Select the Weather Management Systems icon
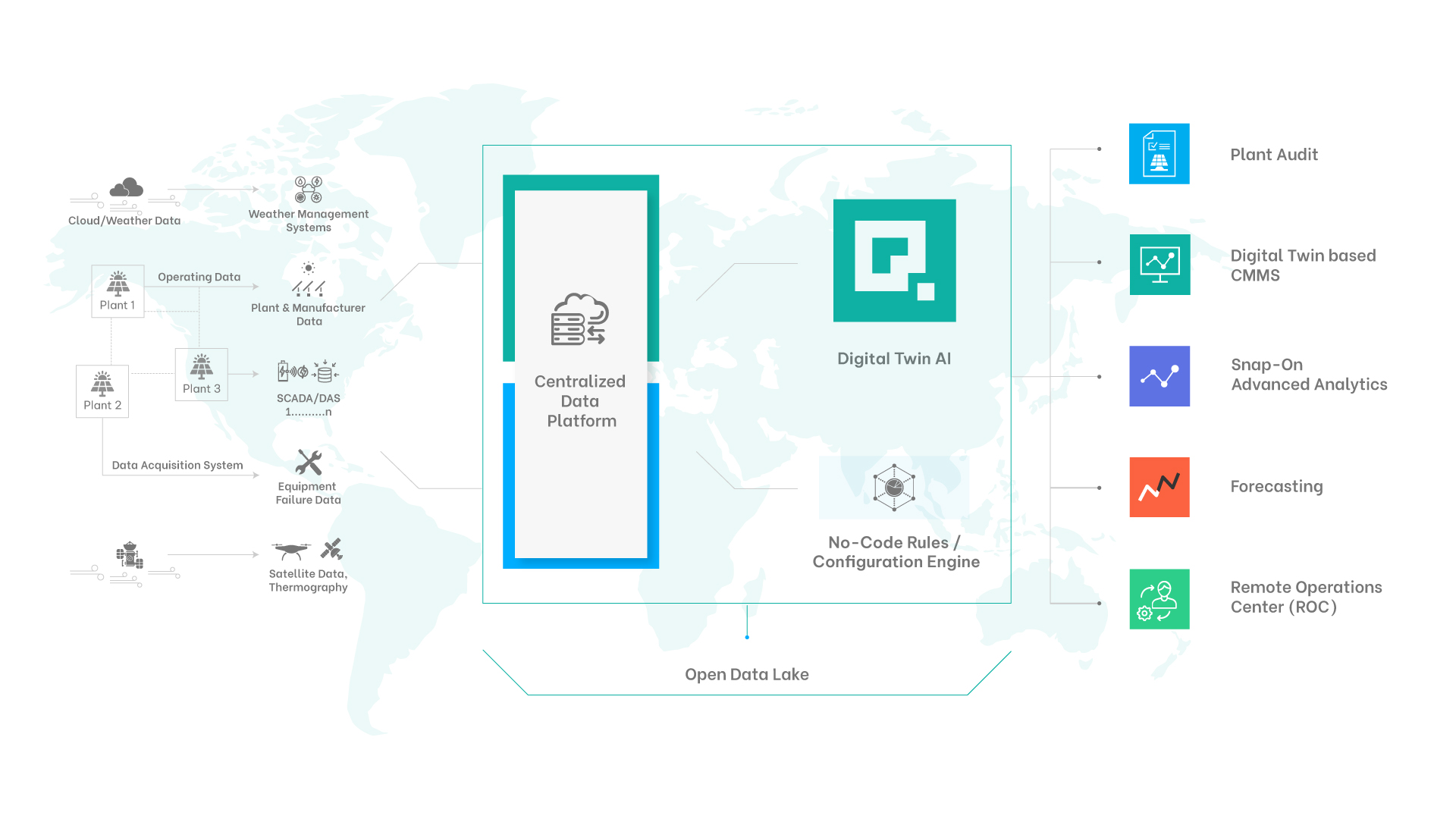Image resolution: width=1456 pixels, height=819 pixels. [309, 190]
